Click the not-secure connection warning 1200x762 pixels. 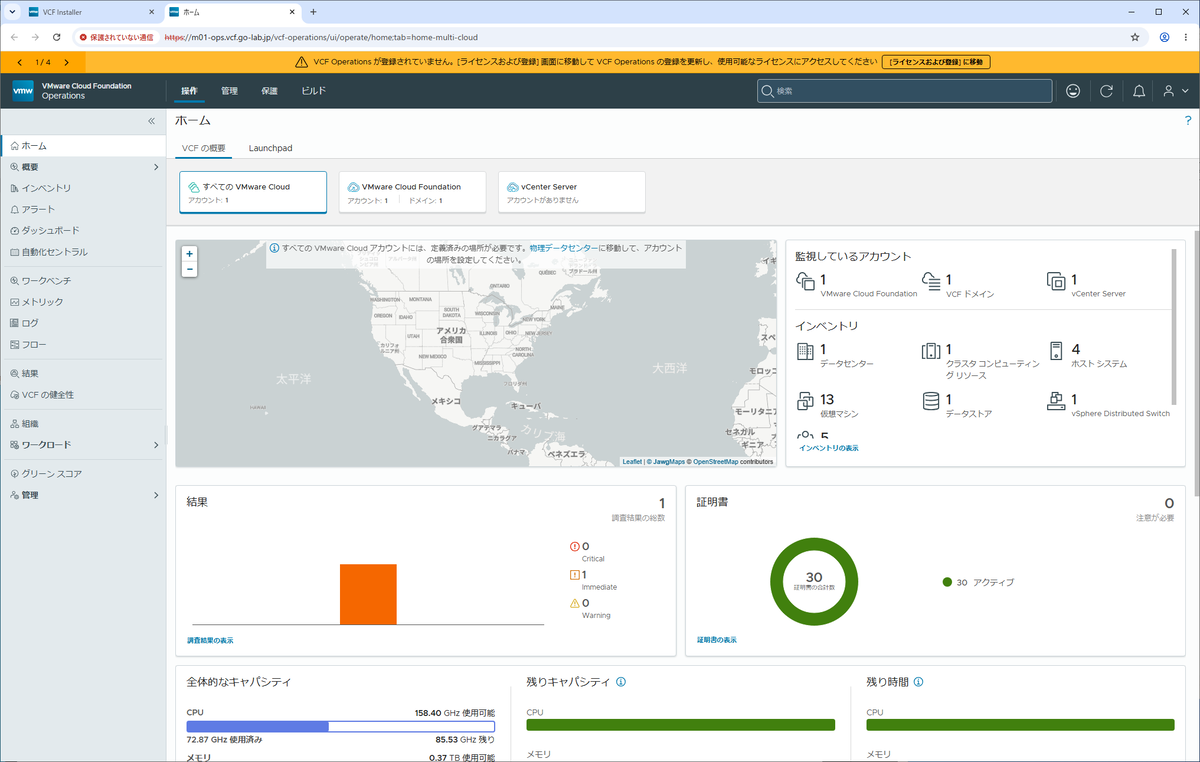tap(117, 37)
